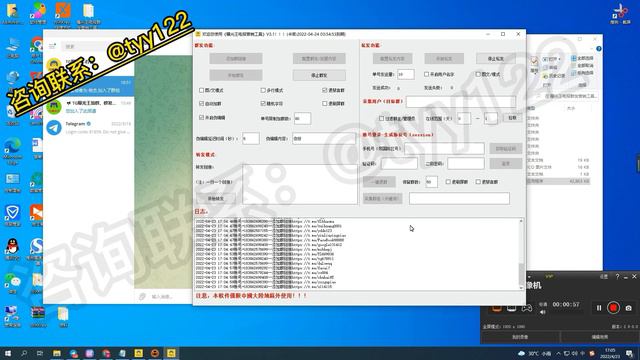This screenshot has height=360, width=640.
Task: Open the Telegram official chat
Action: point(89,128)
